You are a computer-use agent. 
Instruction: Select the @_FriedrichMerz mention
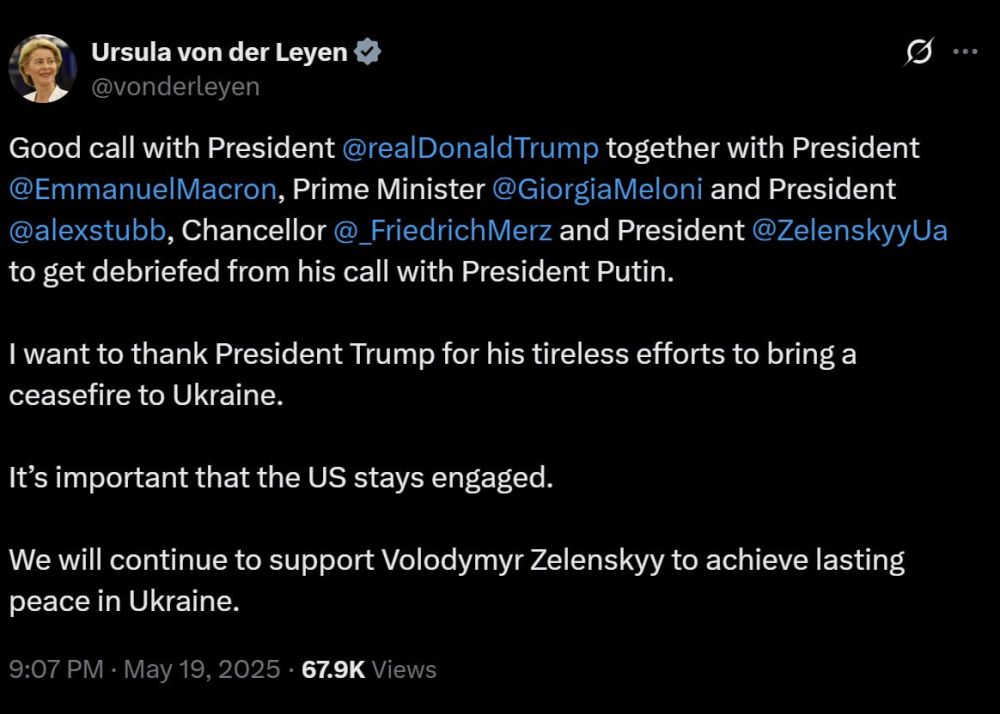443,231
